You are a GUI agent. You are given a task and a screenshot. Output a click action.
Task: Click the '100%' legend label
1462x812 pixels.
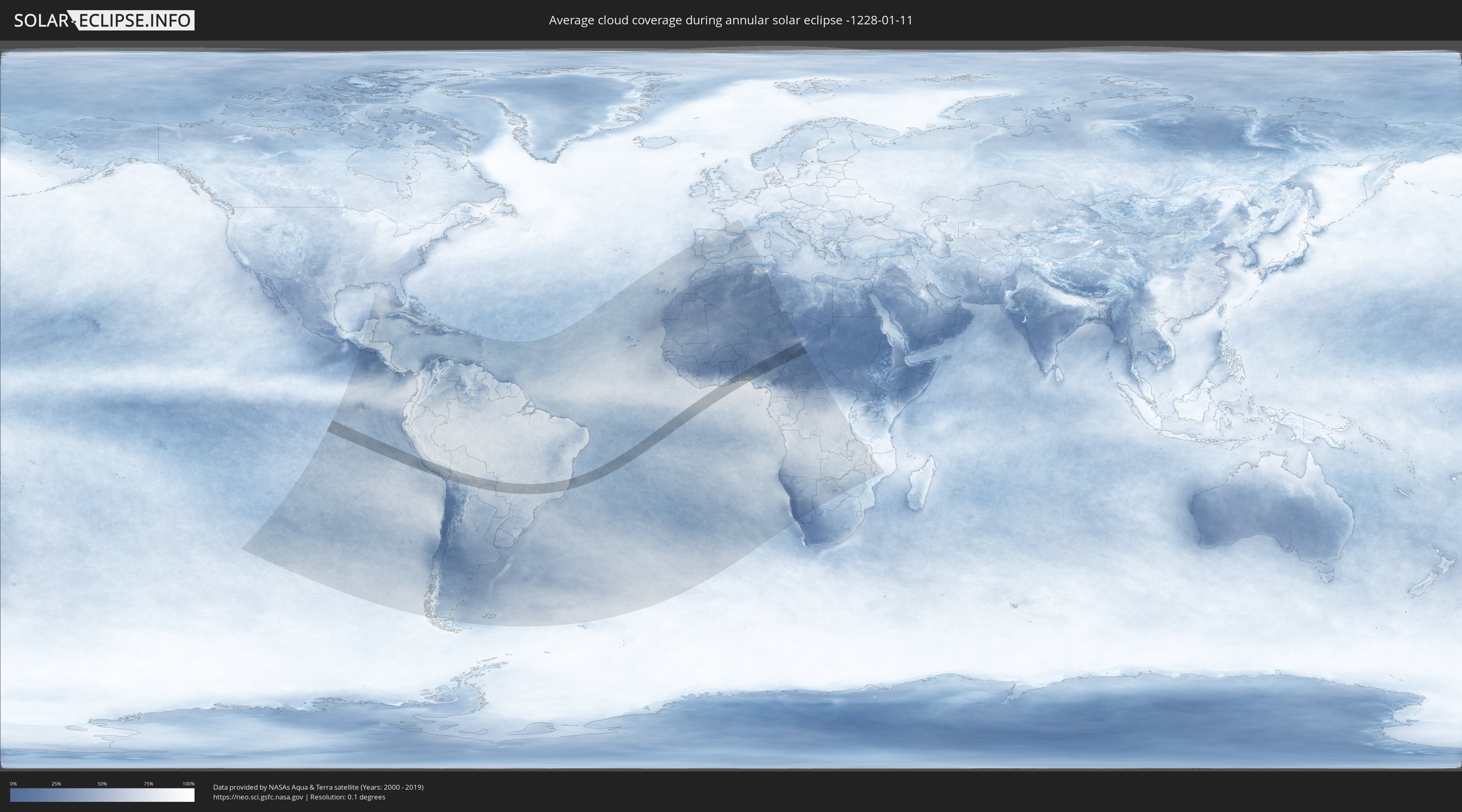(x=188, y=784)
